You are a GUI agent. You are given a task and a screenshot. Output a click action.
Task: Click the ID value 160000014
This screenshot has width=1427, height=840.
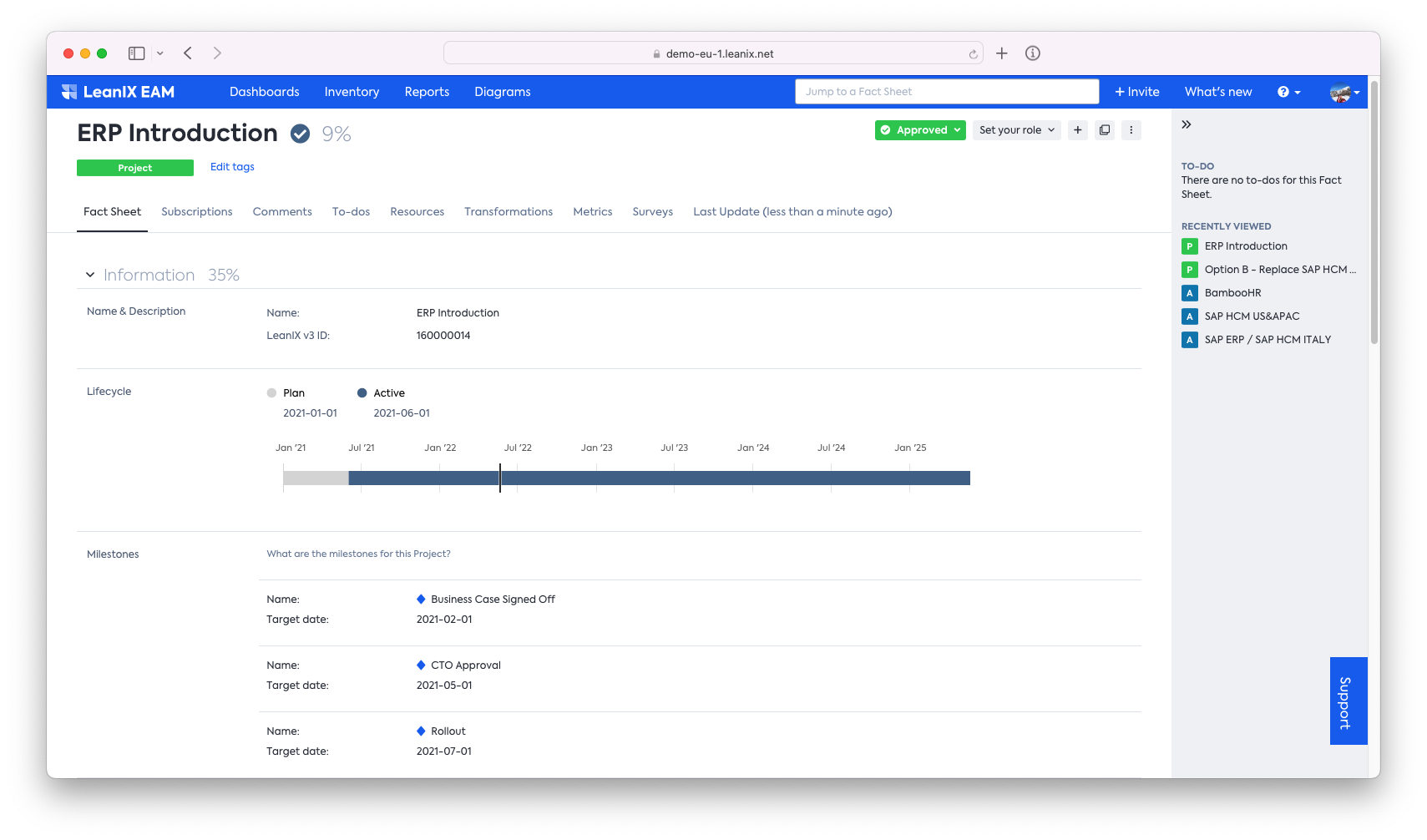443,336
